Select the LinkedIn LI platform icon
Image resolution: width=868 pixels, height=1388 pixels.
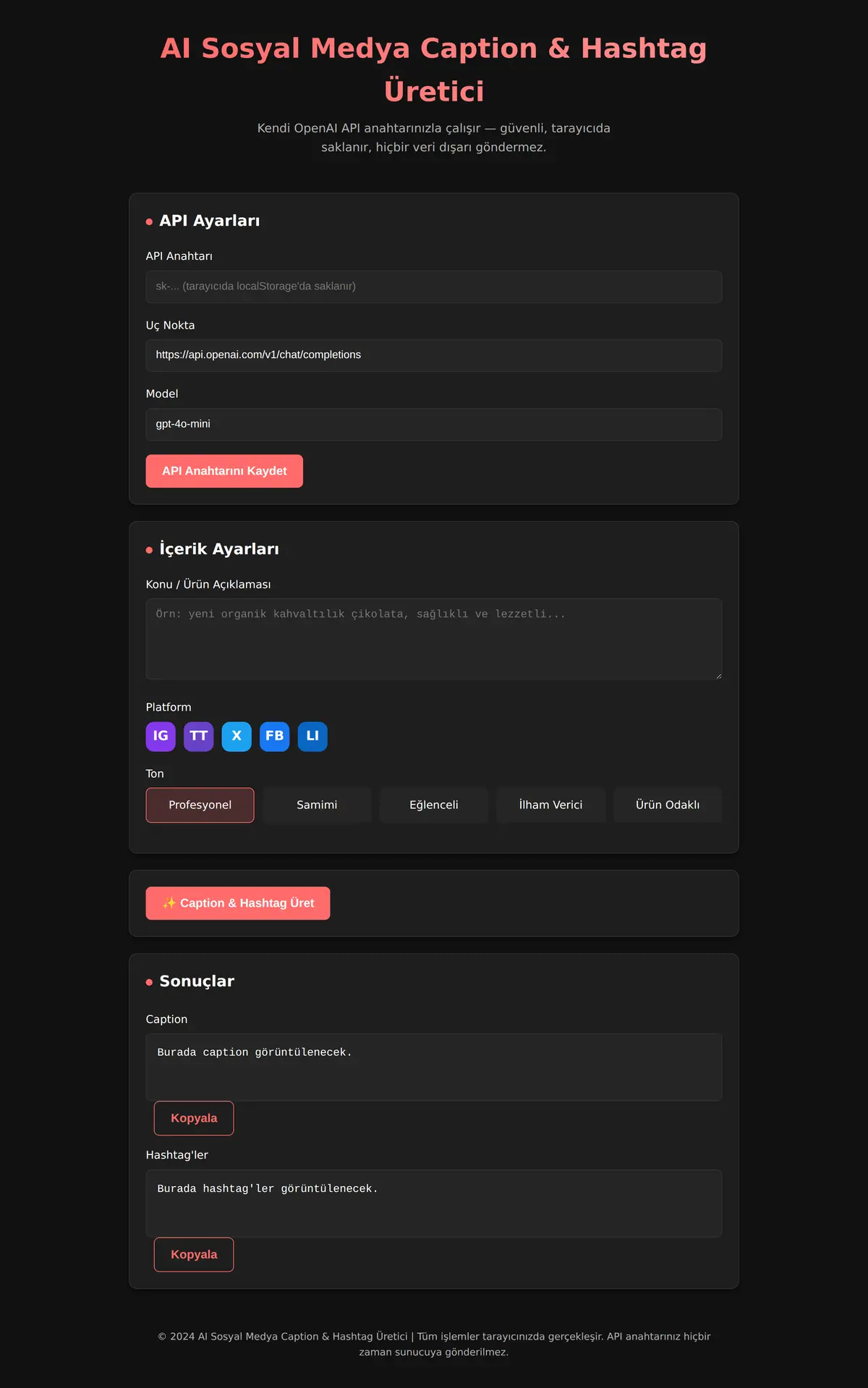(x=312, y=737)
